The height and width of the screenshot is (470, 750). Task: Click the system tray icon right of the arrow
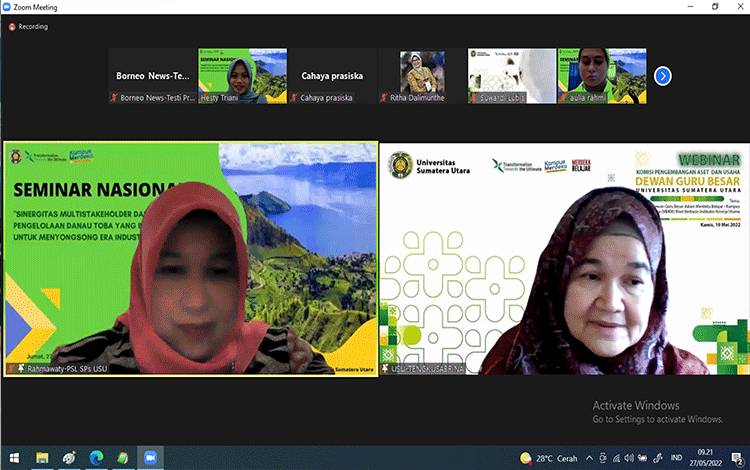(603, 458)
